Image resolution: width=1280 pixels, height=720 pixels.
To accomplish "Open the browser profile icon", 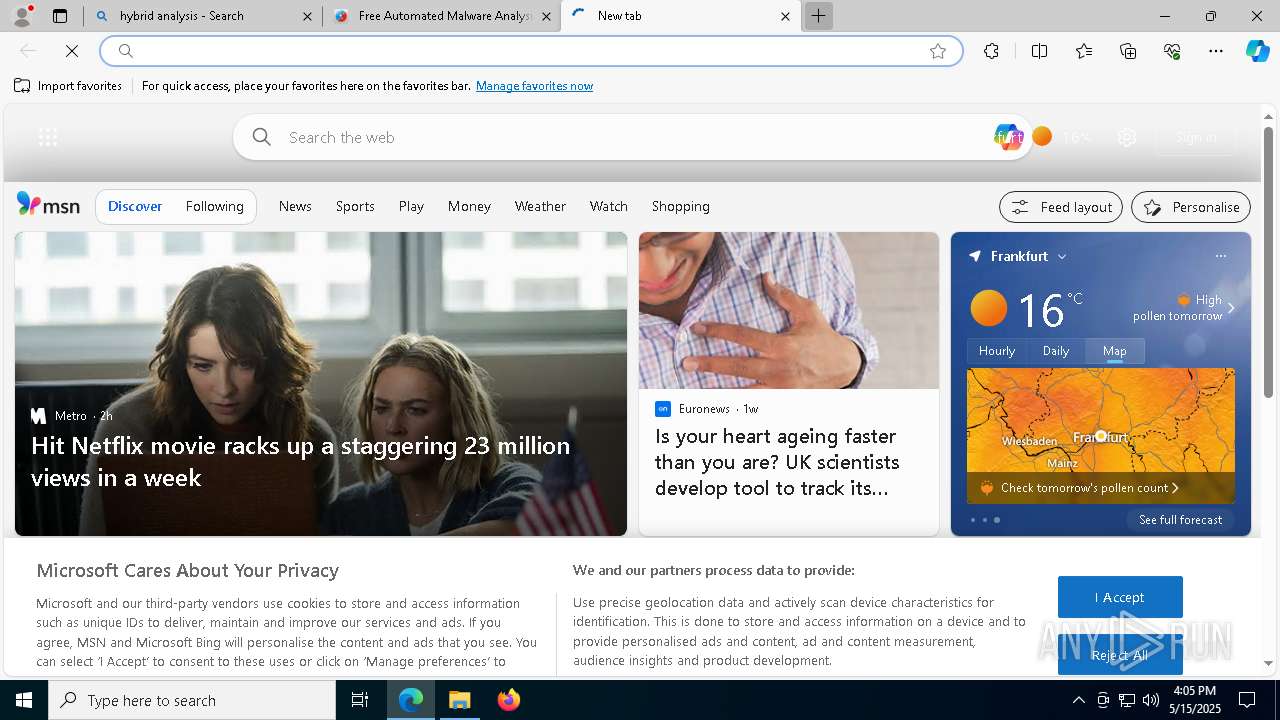I will coord(21,16).
